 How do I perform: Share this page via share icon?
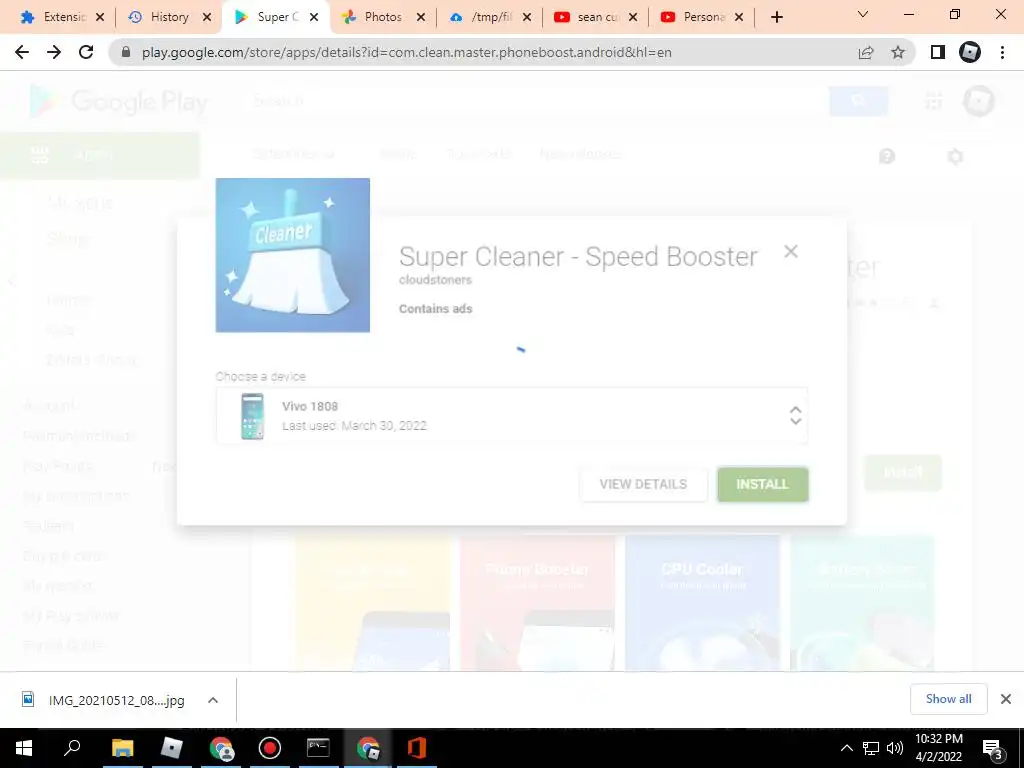click(866, 52)
